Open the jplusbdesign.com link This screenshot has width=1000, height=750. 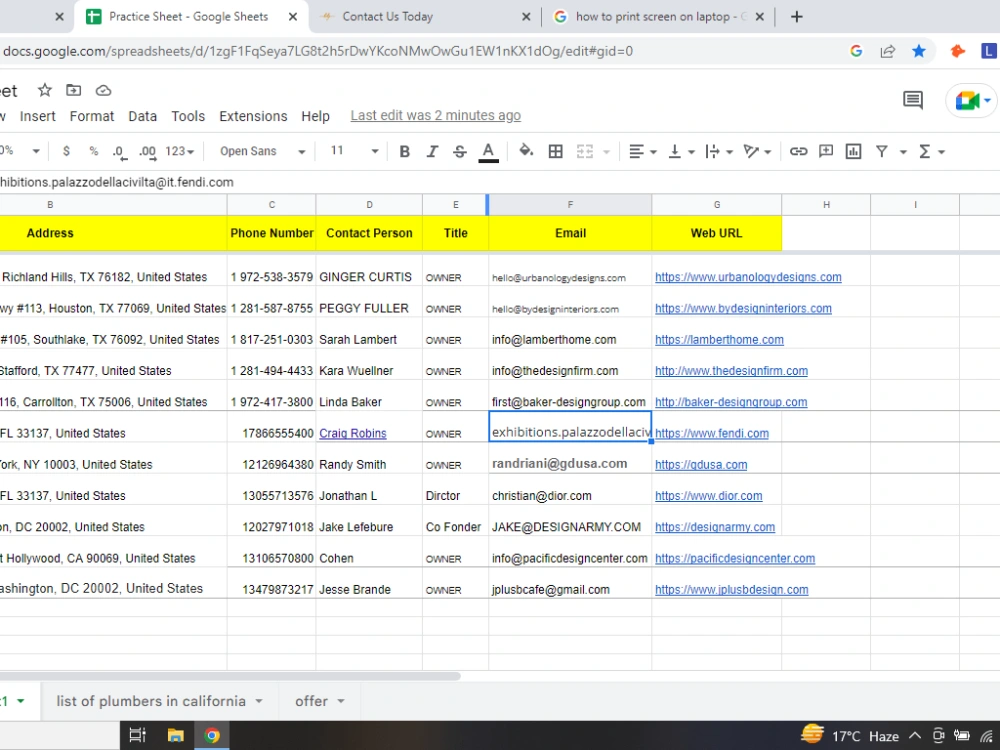coord(732,589)
